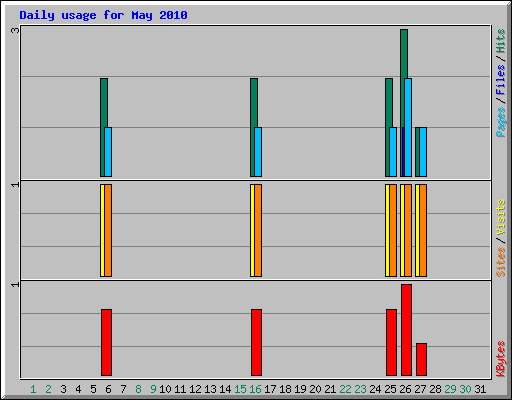Click the orange sites bar for day 26
Screen dimensions: 512x400
click(x=408, y=230)
